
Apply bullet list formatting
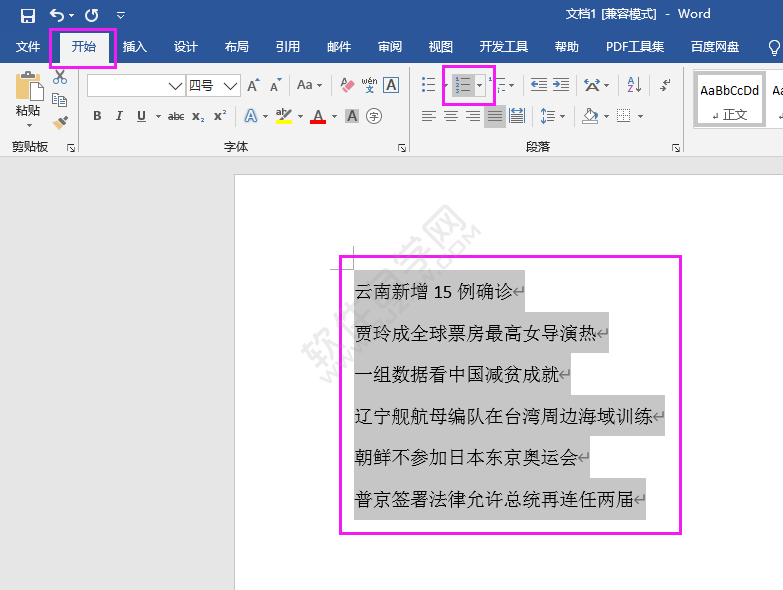[x=428, y=85]
